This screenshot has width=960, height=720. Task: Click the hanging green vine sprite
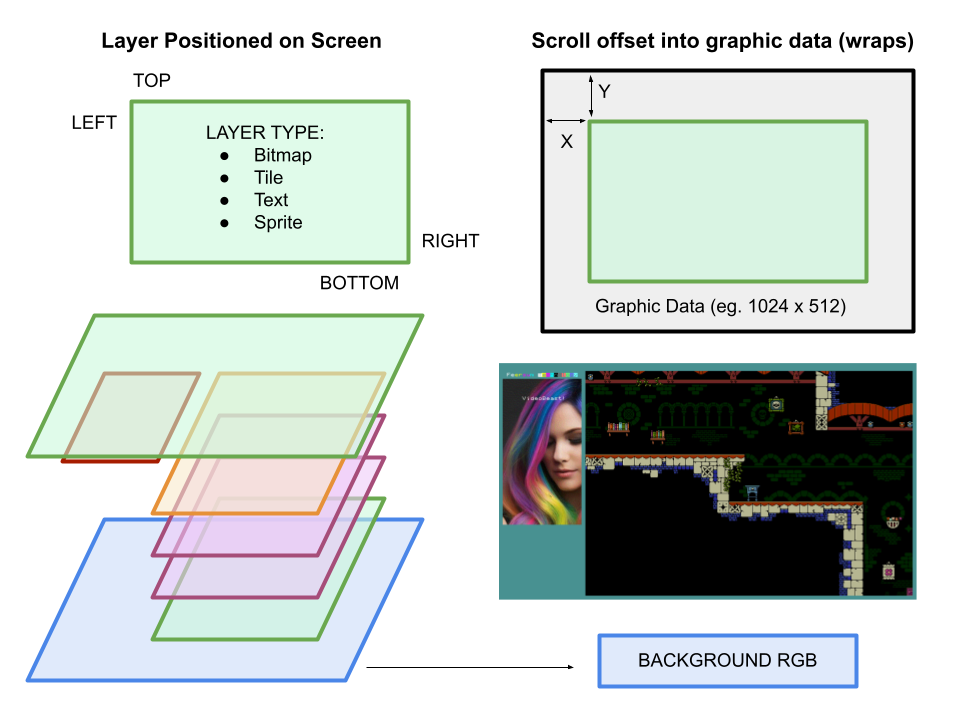pos(732,476)
